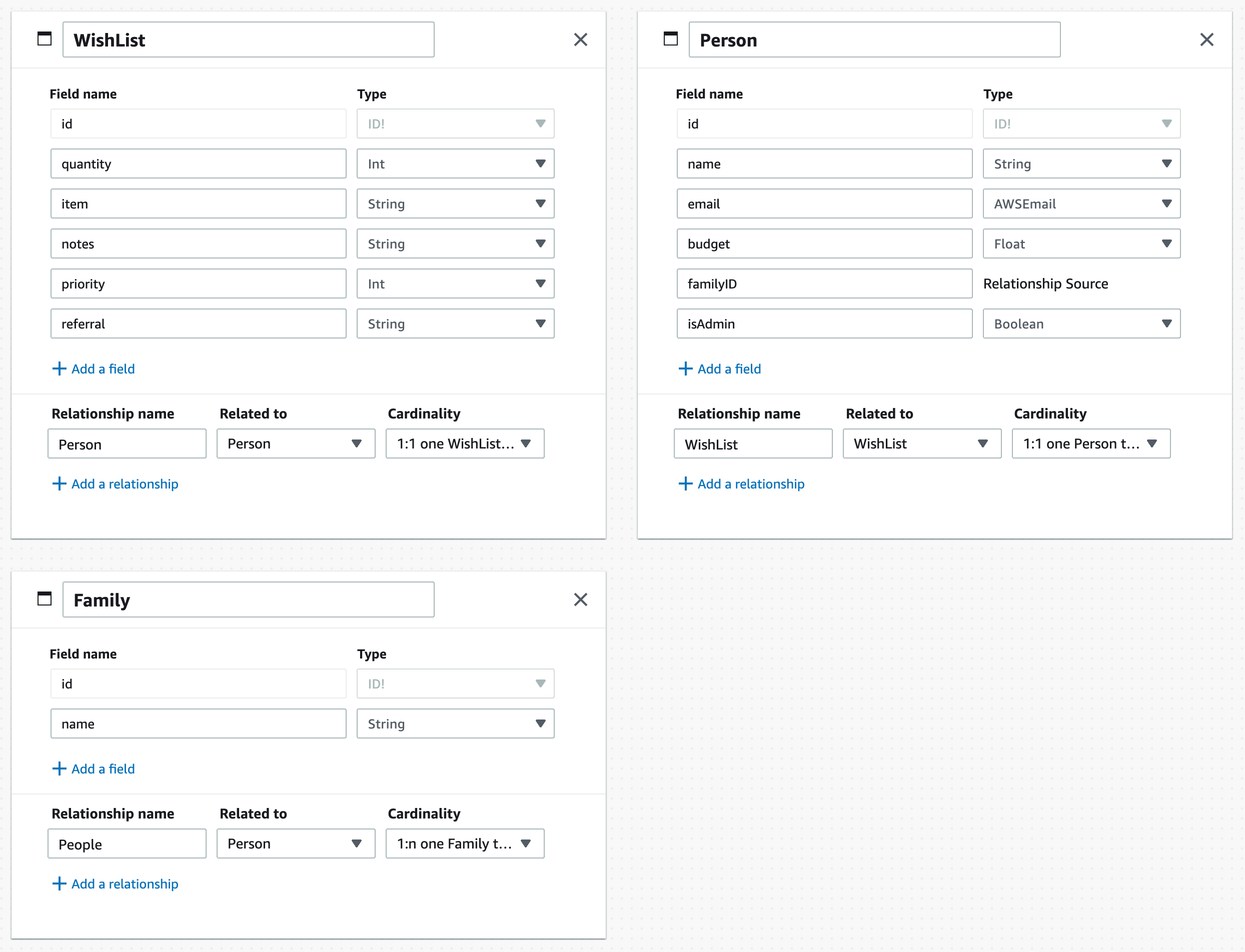Open the WishList cardinality dropdown in Person model
The height and width of the screenshot is (952, 1245).
coord(1090,443)
